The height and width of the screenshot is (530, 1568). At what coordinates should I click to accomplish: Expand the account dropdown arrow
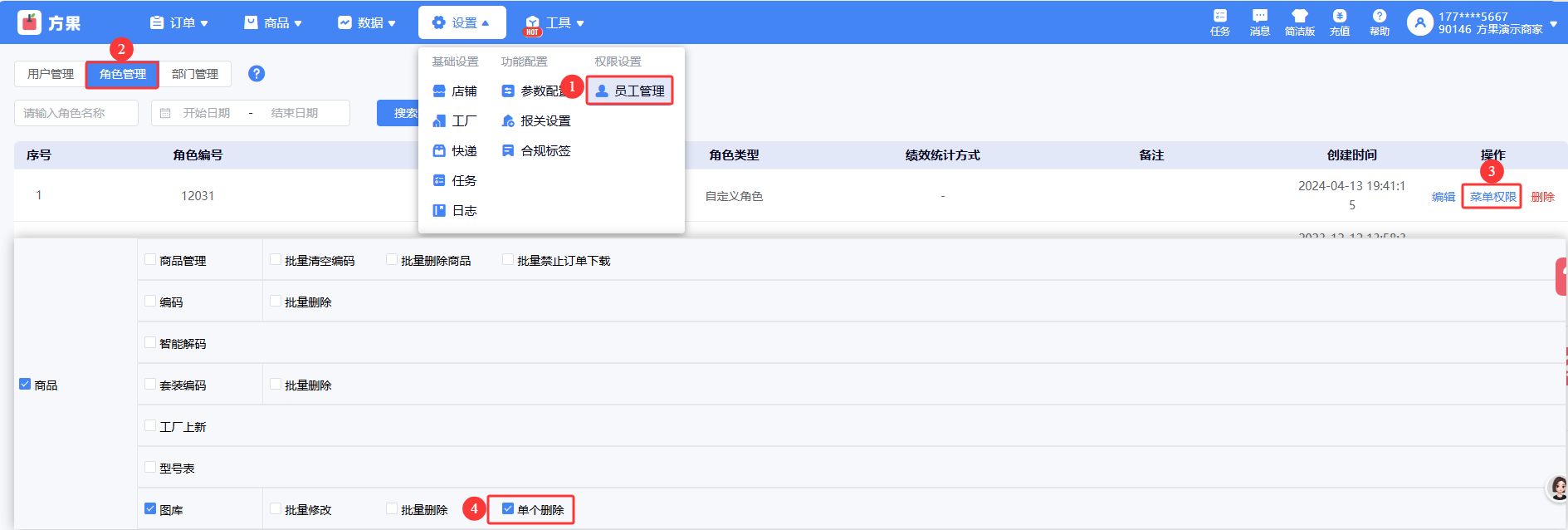click(1553, 23)
